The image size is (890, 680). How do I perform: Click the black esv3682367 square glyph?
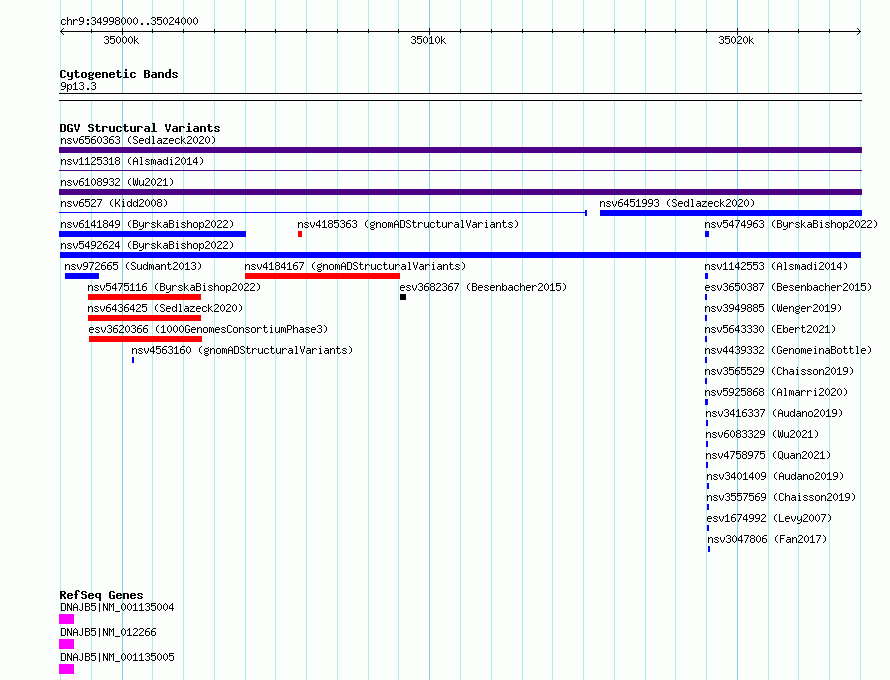pyautogui.click(x=403, y=297)
